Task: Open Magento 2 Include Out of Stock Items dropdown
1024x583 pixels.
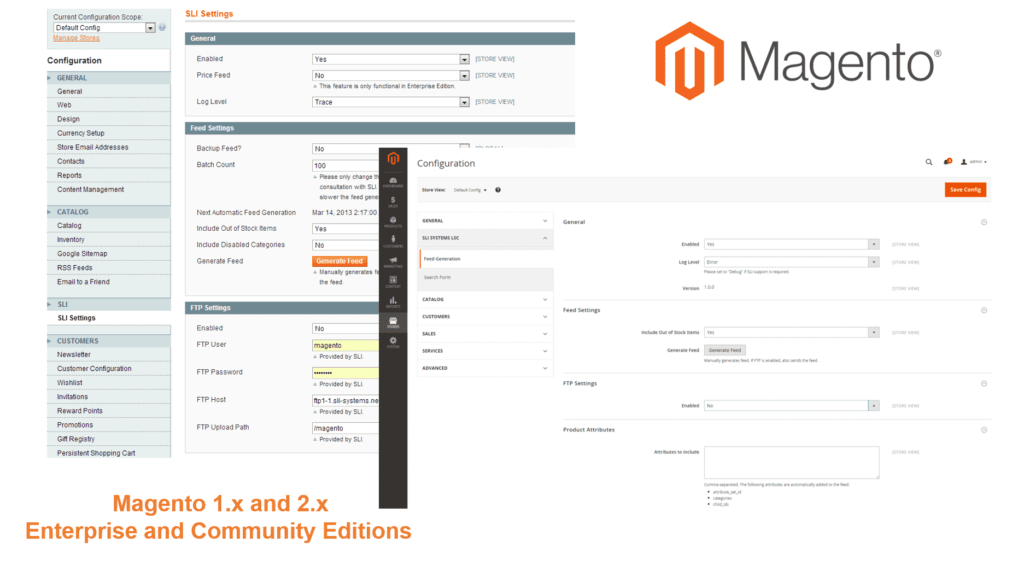Action: pyautogui.click(x=792, y=332)
